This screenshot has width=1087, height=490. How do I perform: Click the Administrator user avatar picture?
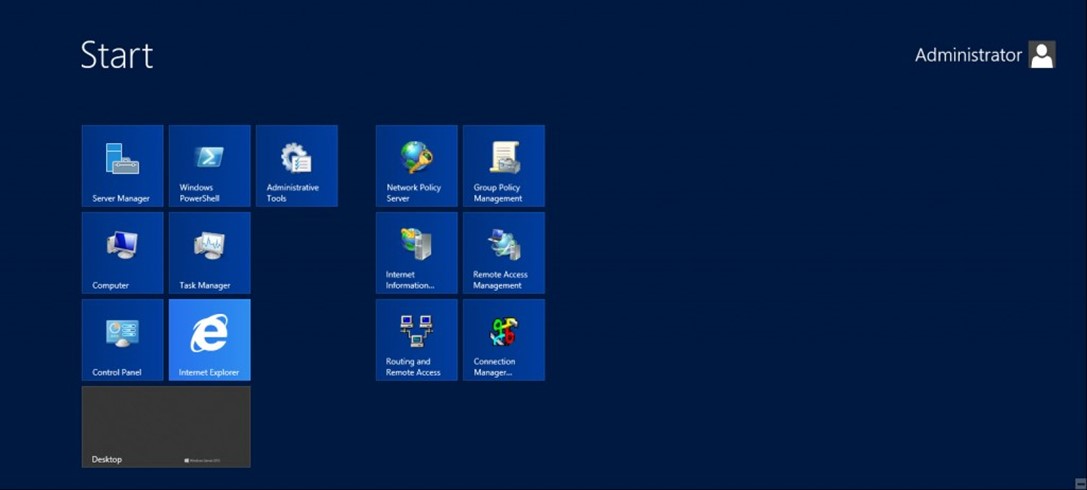(1042, 55)
